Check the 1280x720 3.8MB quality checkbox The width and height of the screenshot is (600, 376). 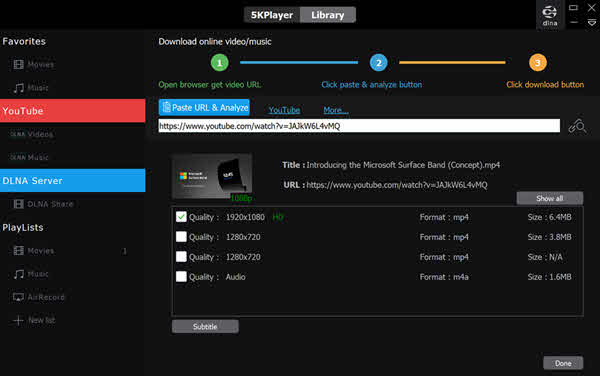pyautogui.click(x=181, y=237)
